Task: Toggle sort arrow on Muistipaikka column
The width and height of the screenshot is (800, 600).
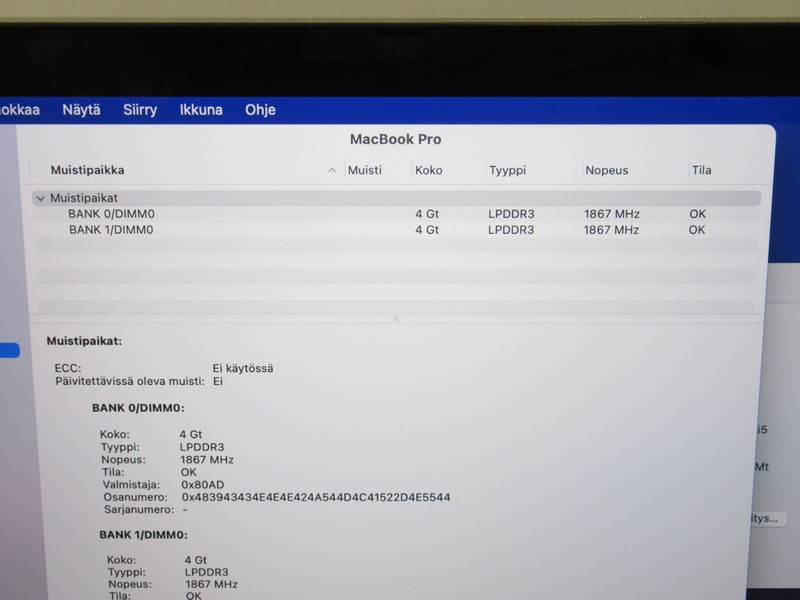Action: [332, 170]
